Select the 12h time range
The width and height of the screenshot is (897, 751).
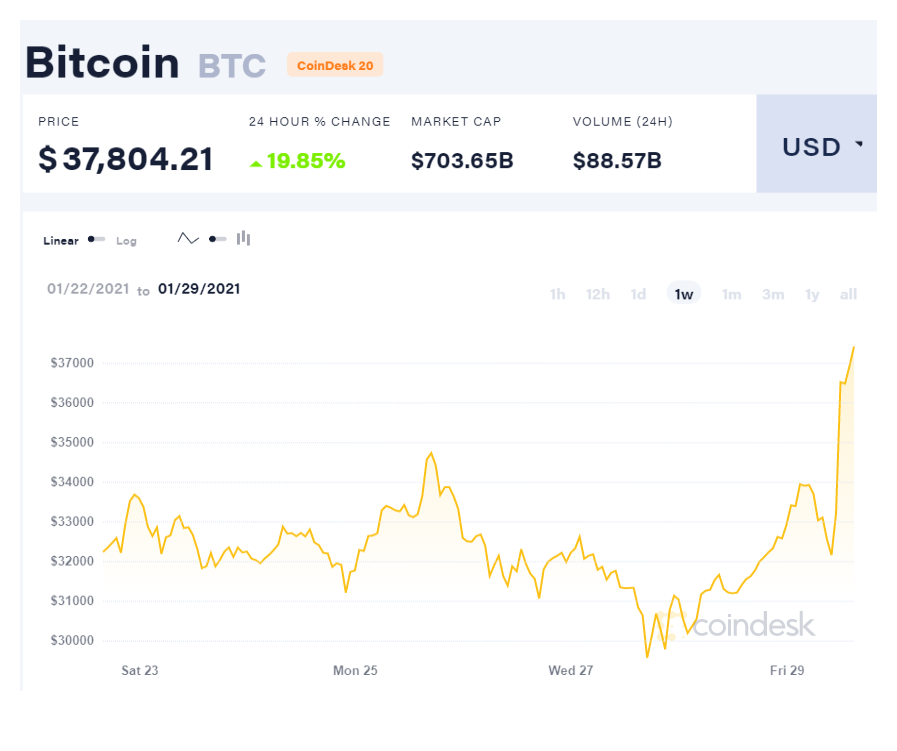[x=598, y=295]
